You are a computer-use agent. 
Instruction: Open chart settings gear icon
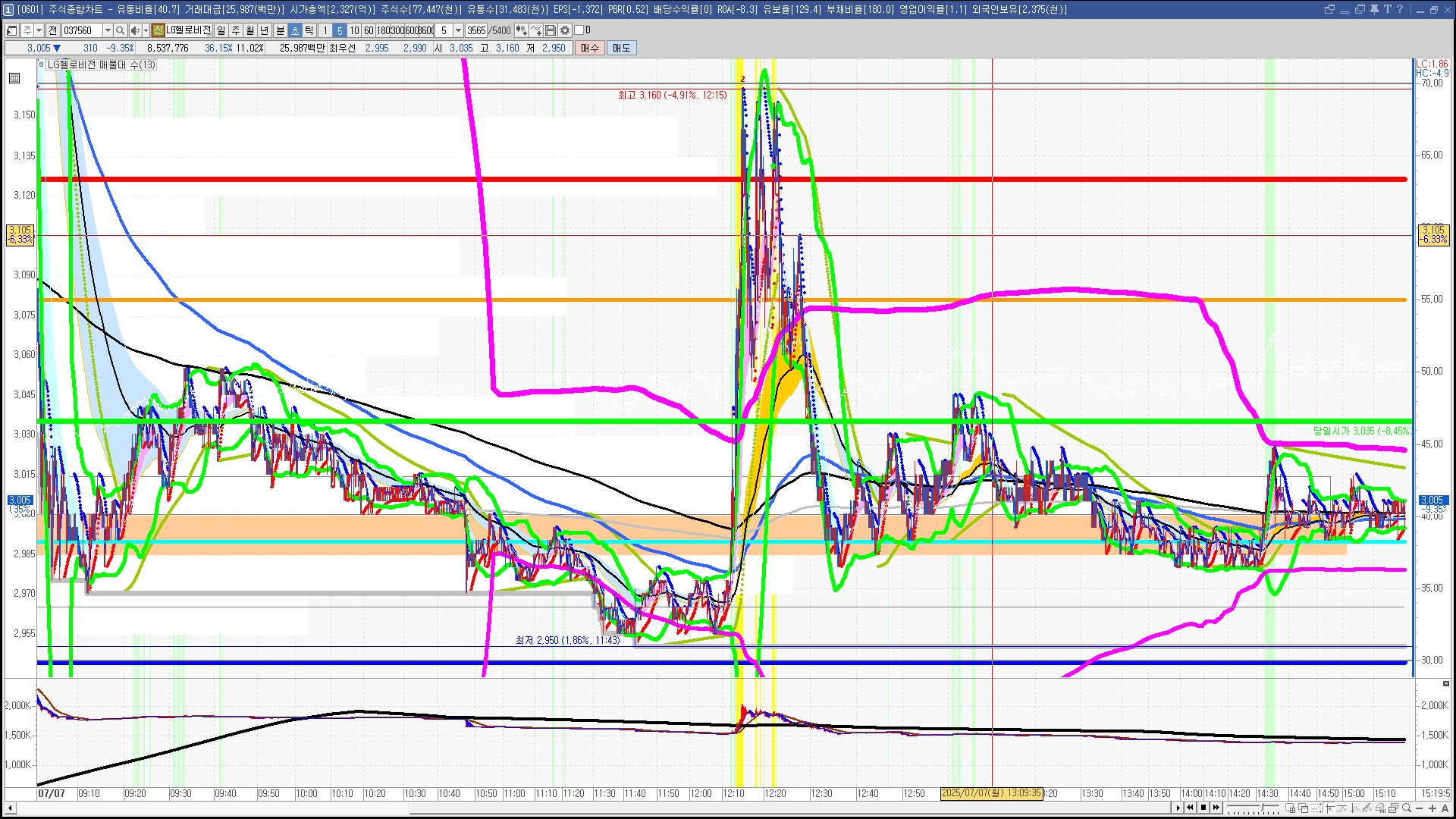click(x=565, y=30)
